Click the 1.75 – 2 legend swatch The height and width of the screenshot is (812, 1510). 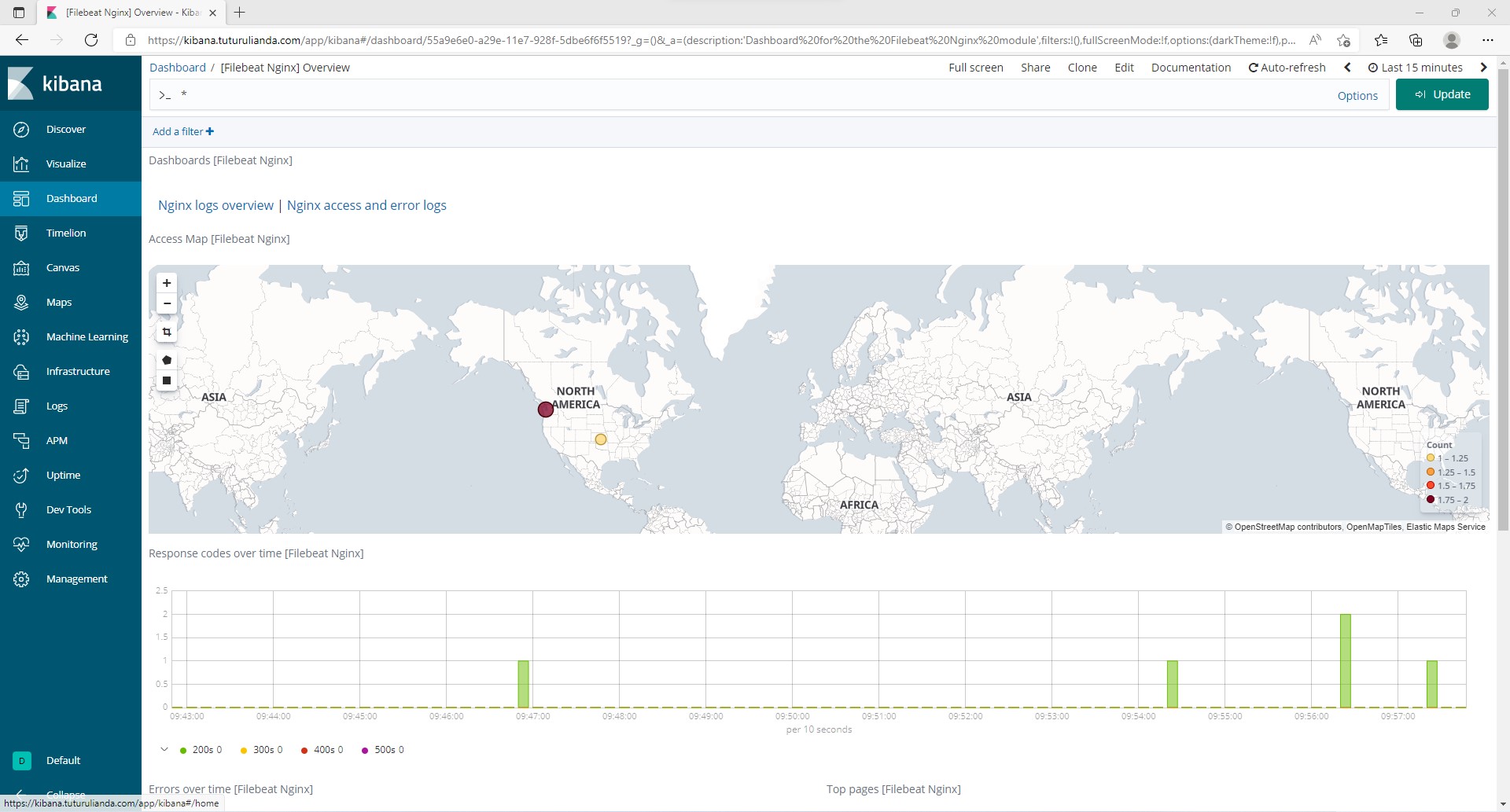point(1431,500)
